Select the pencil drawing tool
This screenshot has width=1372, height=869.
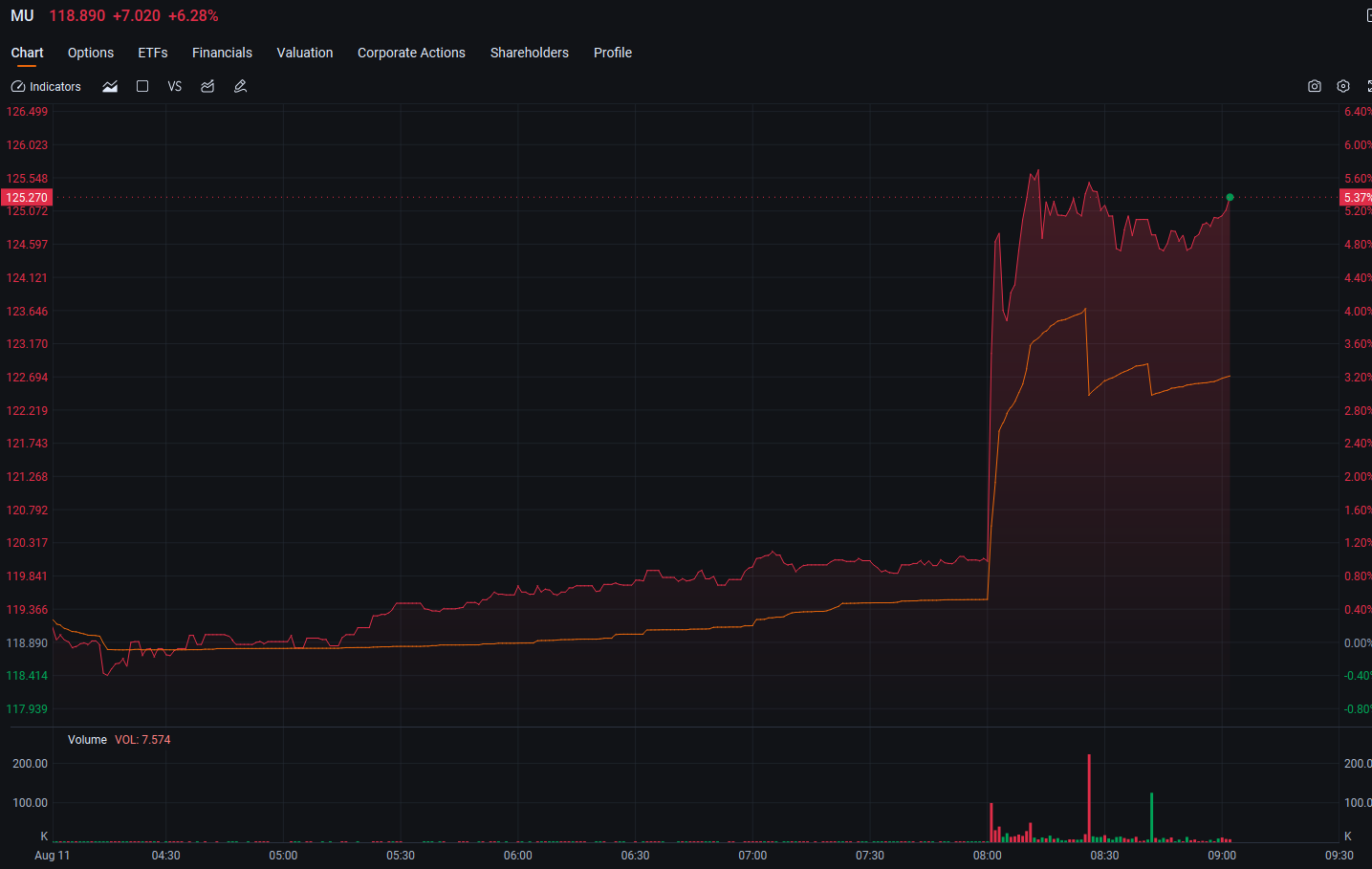click(241, 86)
